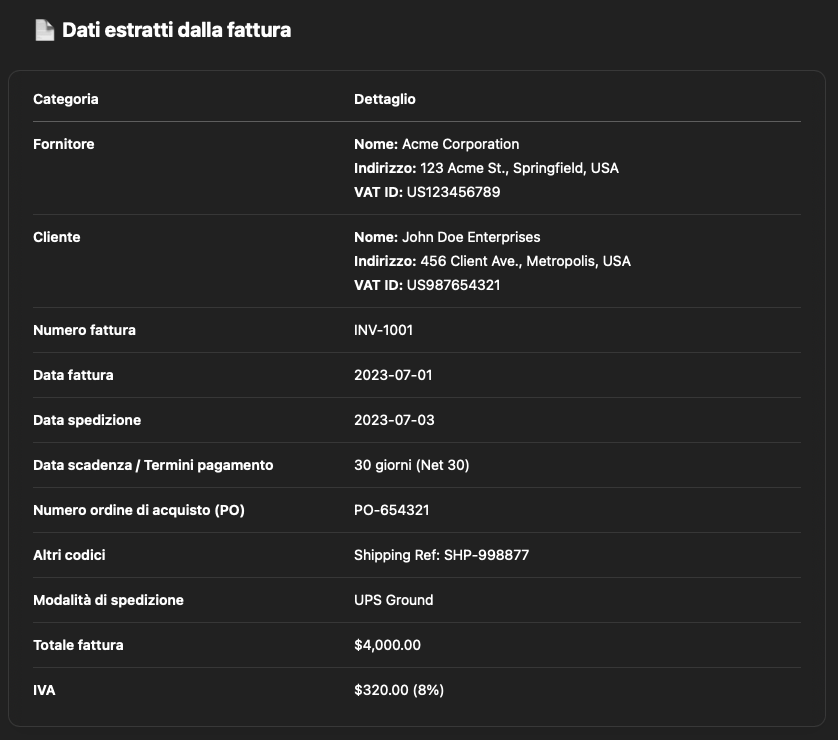The width and height of the screenshot is (838, 740).
Task: Click the payment terms '30 giorni (Net 30)'
Action: [412, 465]
